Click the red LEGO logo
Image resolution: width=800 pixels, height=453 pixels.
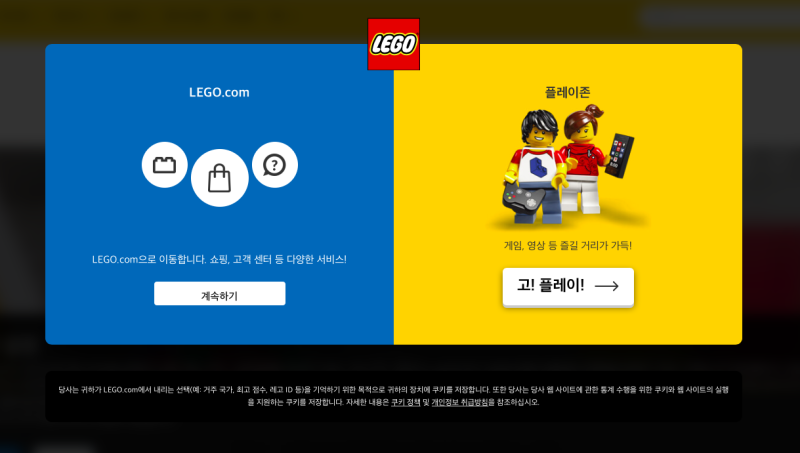pos(393,44)
